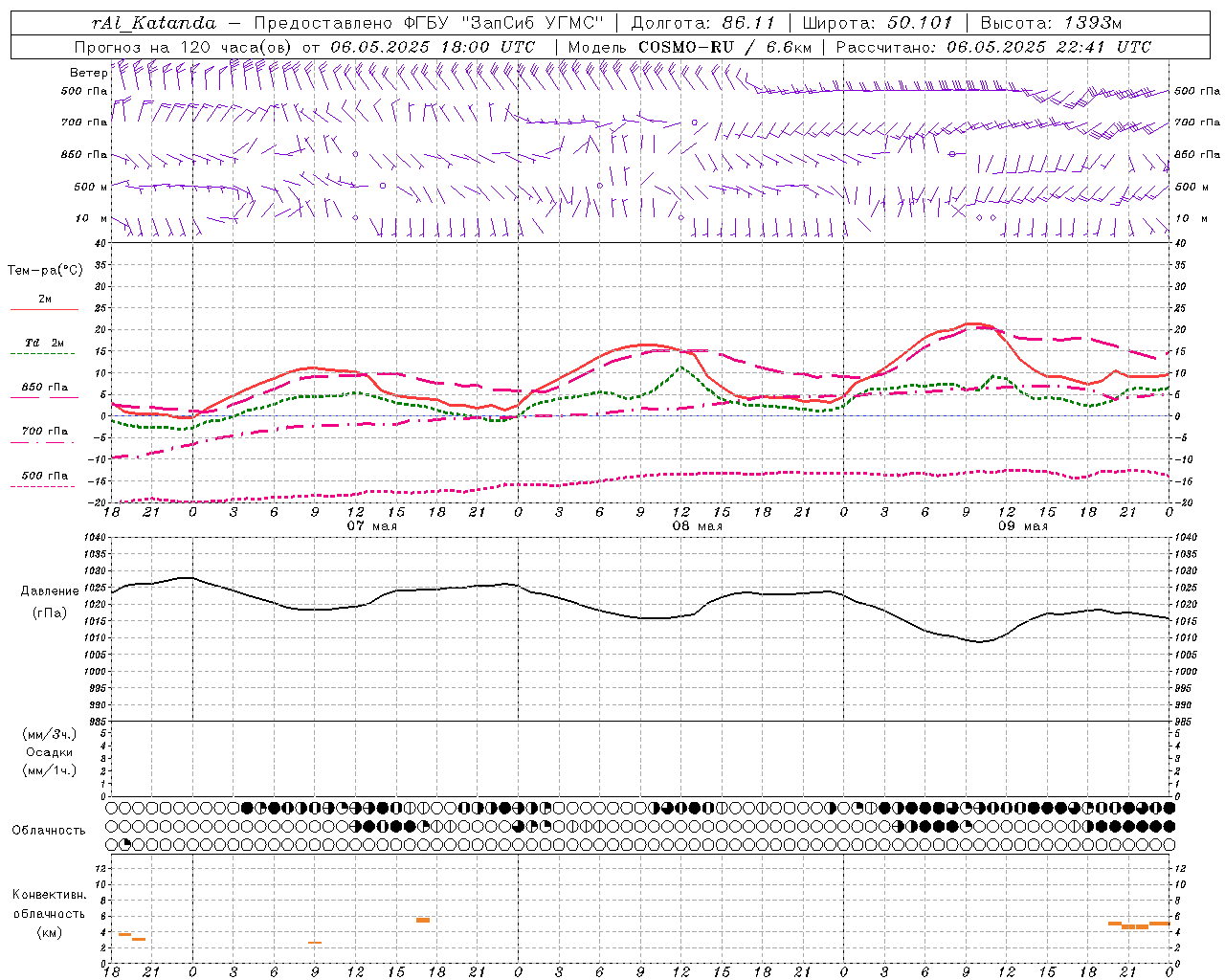Select the Облачность cloudiness label

pos(49,830)
